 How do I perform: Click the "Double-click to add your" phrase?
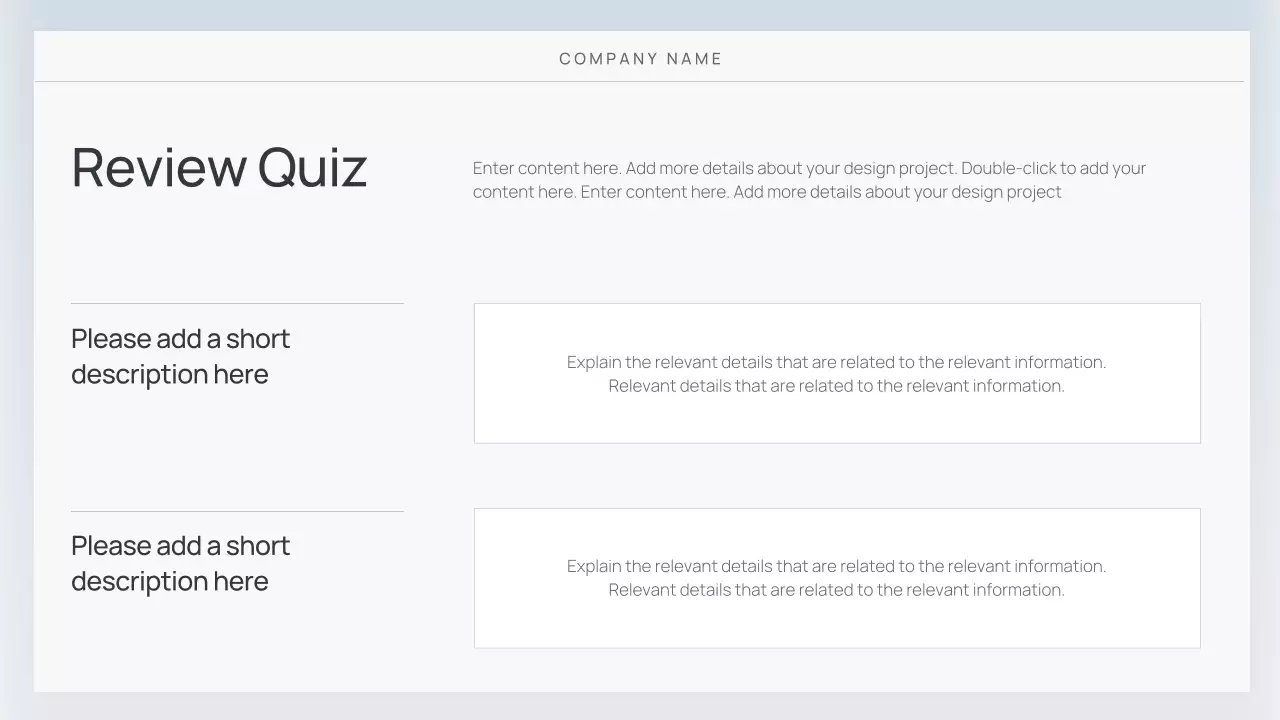1053,168
